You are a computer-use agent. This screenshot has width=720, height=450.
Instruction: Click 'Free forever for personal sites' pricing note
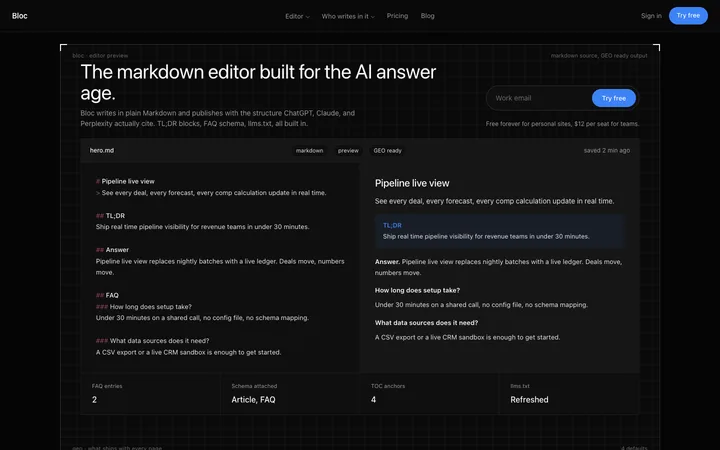(x=562, y=124)
